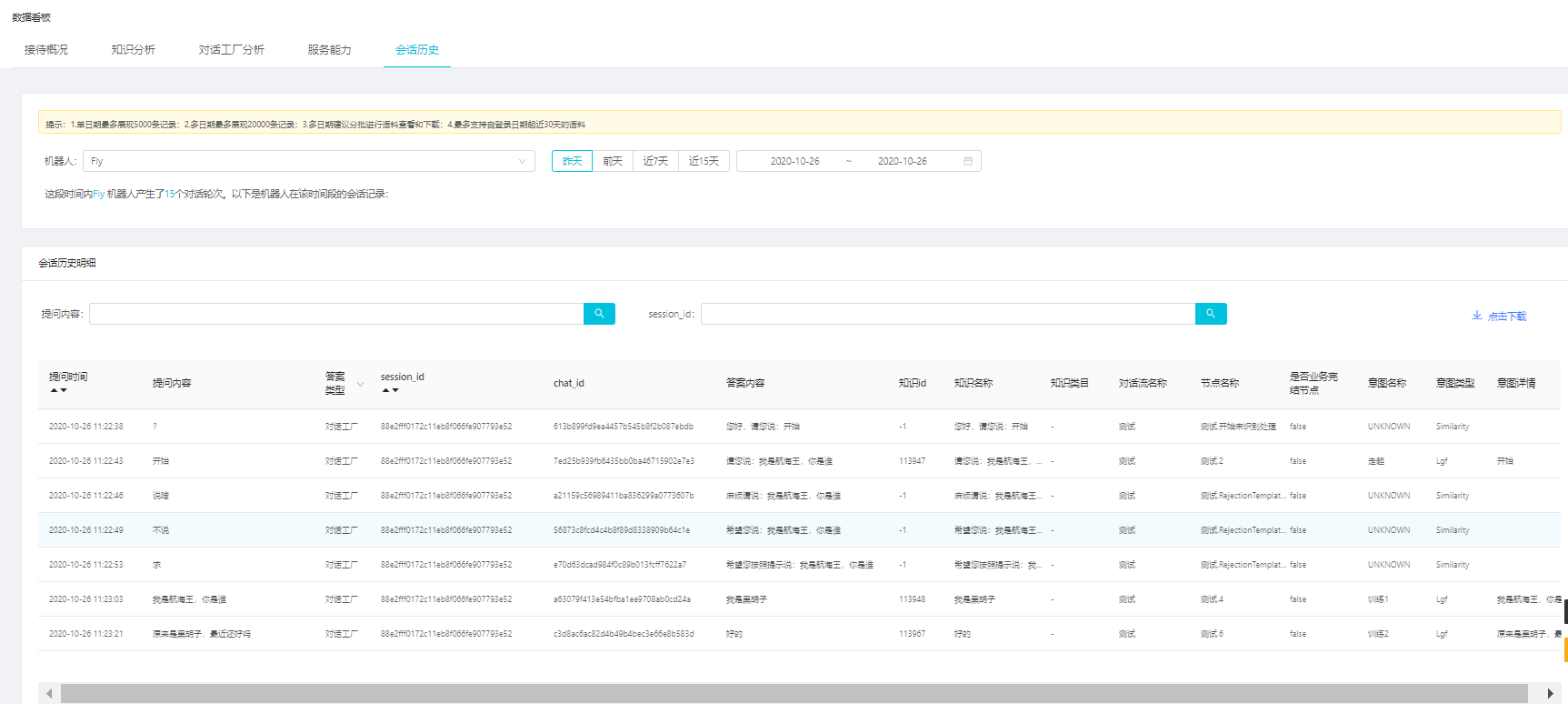The image size is (1568, 704).
Task: Click chat_id 613b899fd9ea4457b545b8f2b087ebdb
Action: [624, 427]
